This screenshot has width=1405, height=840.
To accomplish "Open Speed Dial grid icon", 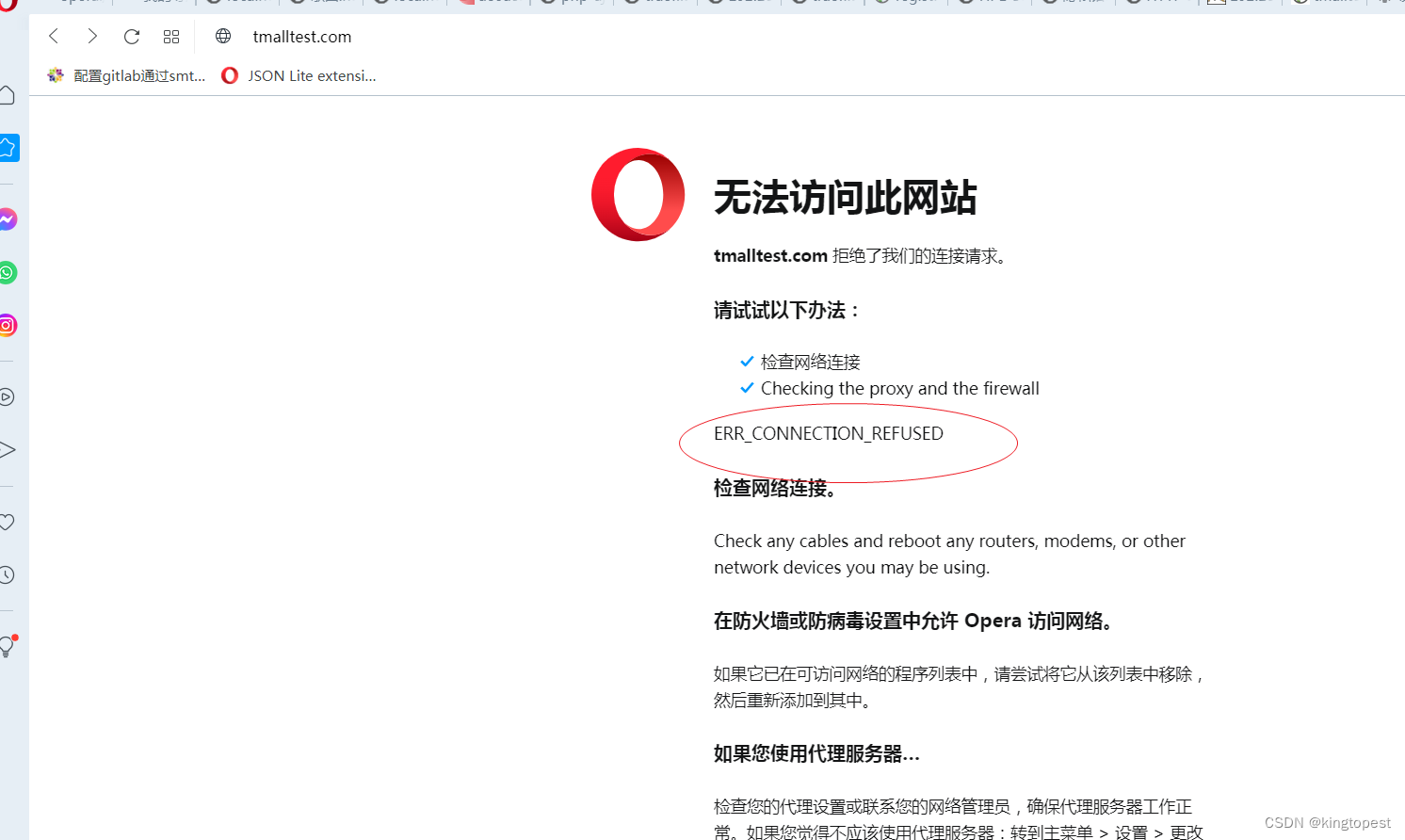I will (171, 37).
